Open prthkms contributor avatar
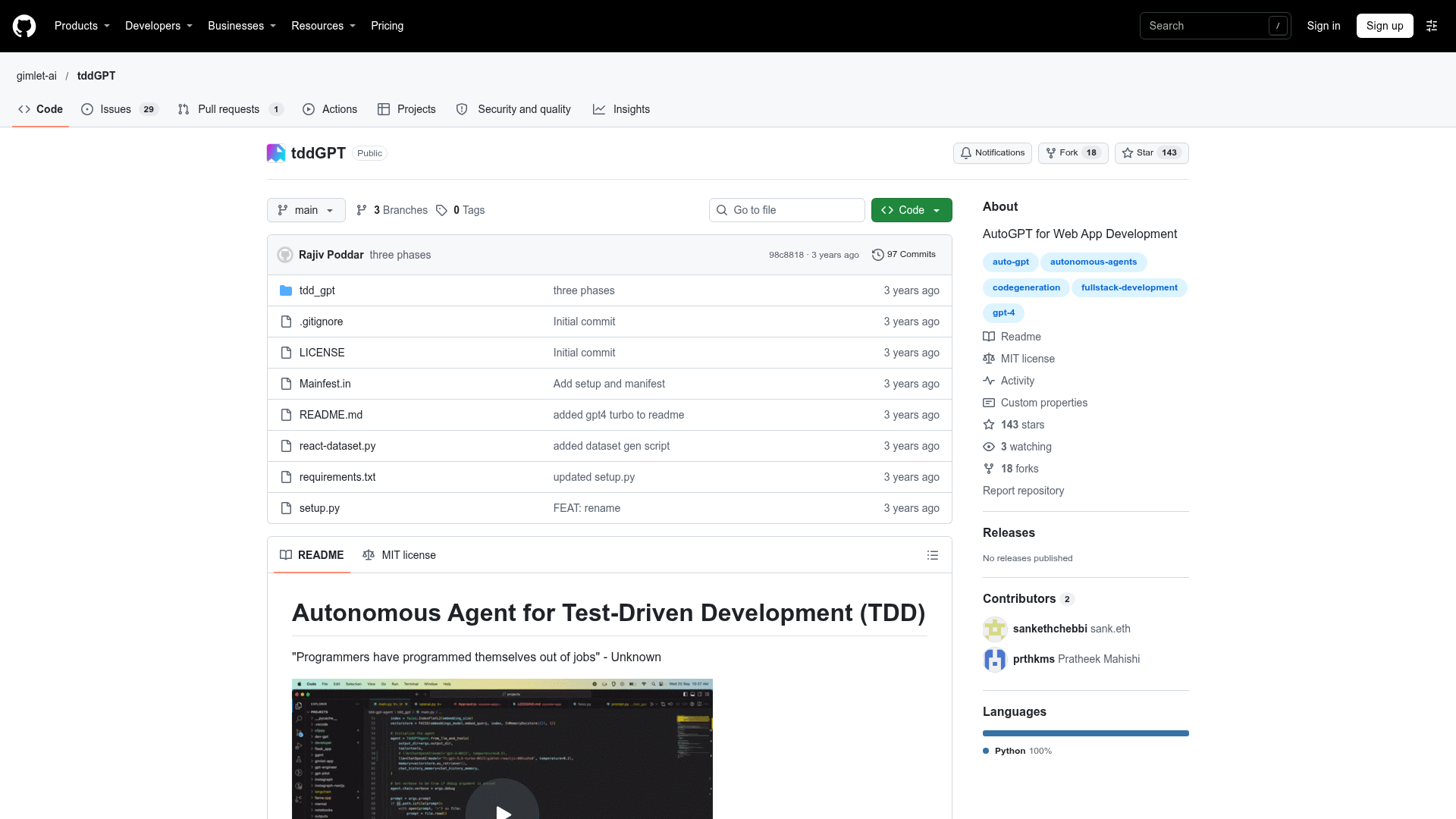1456x819 pixels. (x=995, y=659)
